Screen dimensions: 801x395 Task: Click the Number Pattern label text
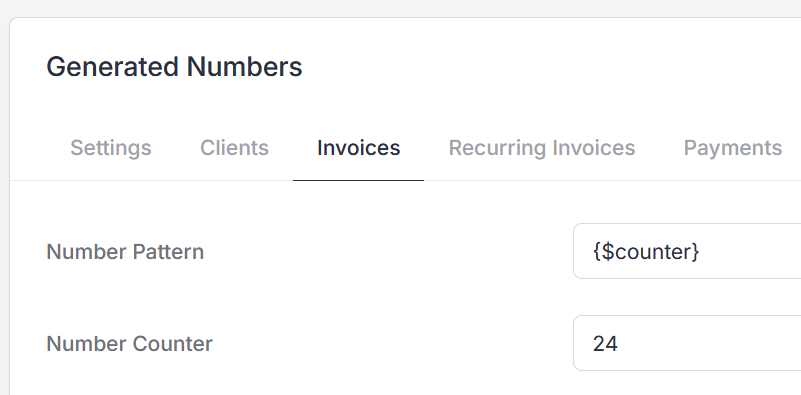click(x=125, y=252)
